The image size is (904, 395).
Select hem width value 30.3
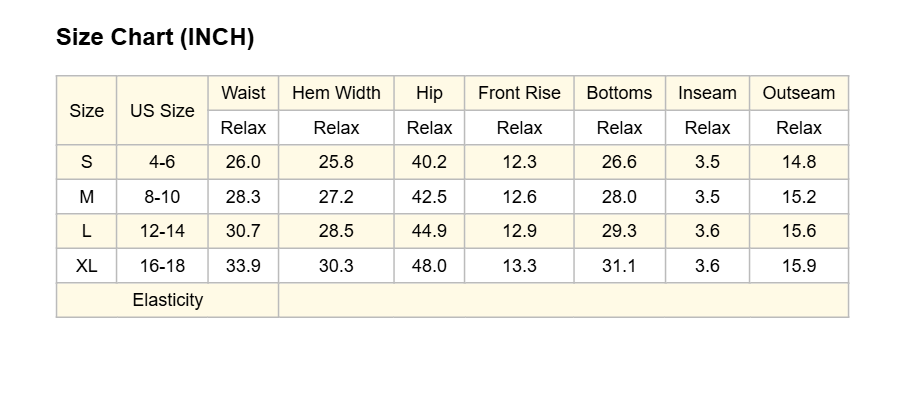336,266
